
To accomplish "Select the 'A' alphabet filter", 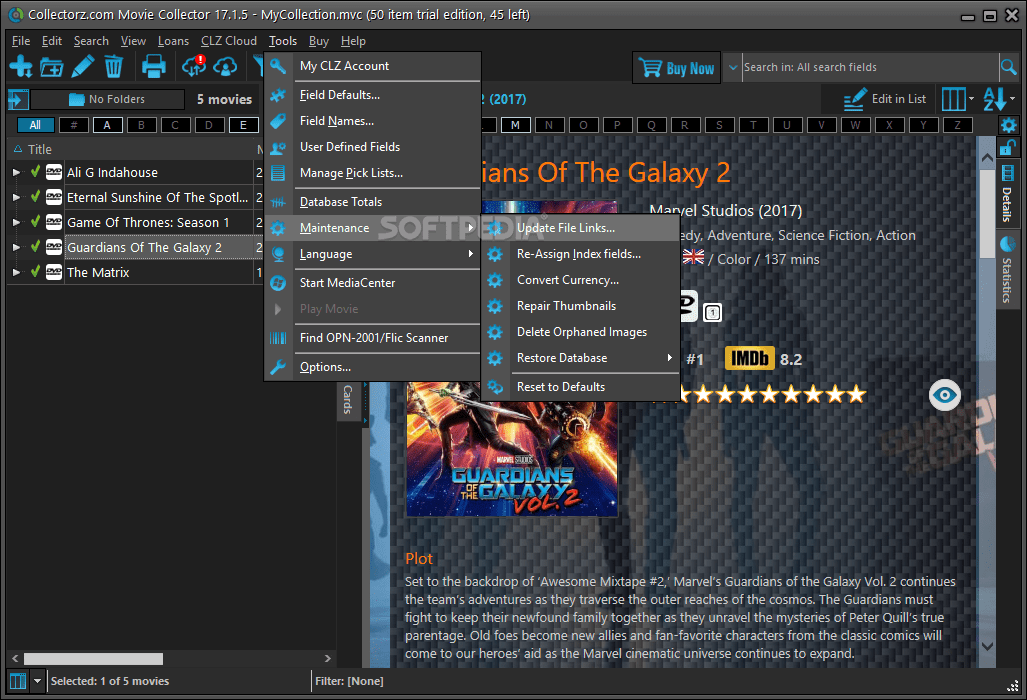I will tap(107, 125).
